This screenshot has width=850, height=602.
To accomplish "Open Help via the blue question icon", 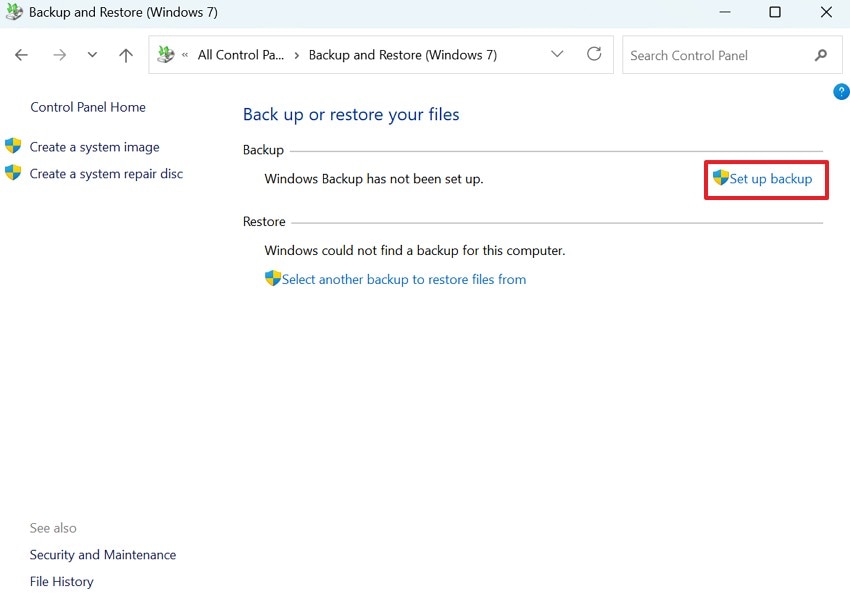I will tap(841, 92).
